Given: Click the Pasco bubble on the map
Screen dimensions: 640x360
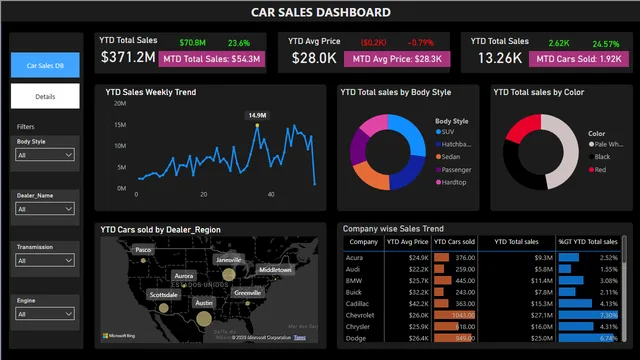Looking at the screenshot, I should click(143, 260).
